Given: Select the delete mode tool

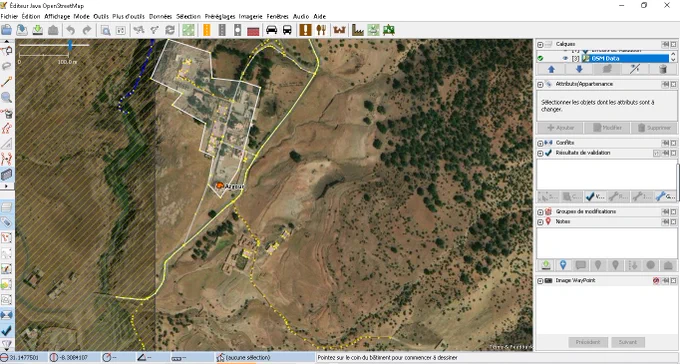Looking at the screenshot, I should [7, 113].
